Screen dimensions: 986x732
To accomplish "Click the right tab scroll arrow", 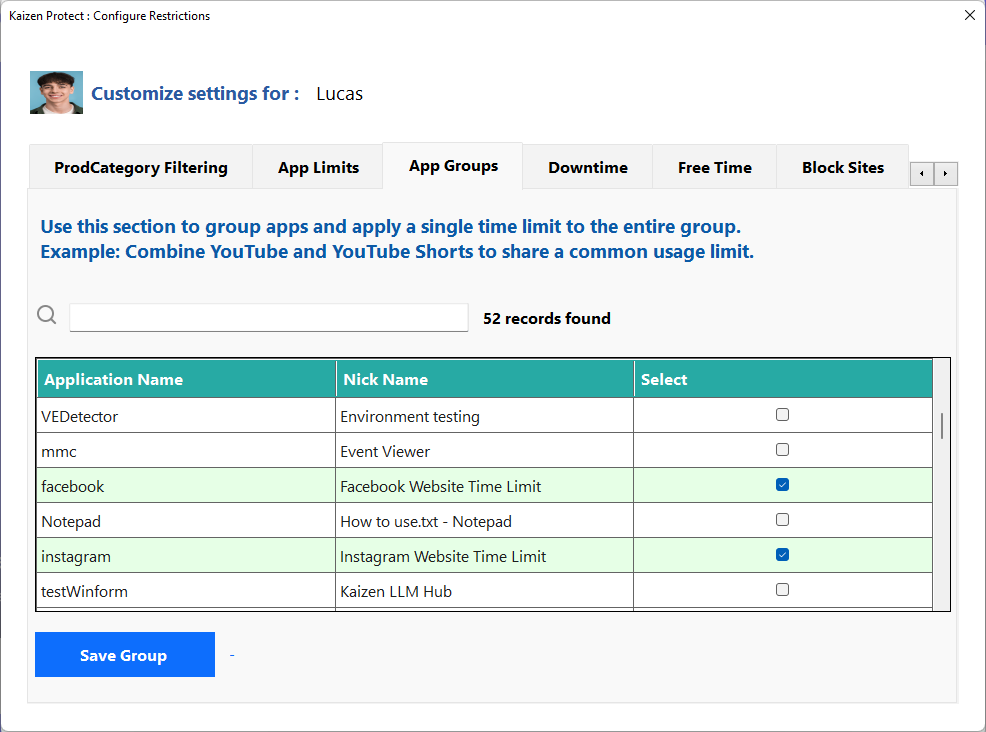I will click(946, 173).
